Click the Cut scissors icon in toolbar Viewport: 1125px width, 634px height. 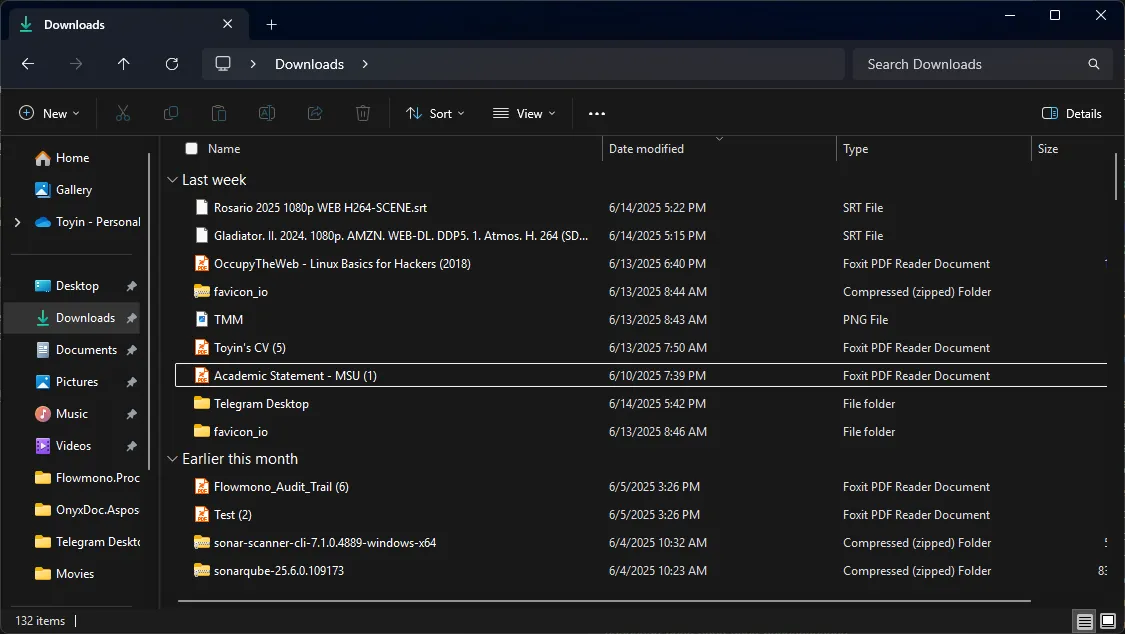click(x=123, y=114)
